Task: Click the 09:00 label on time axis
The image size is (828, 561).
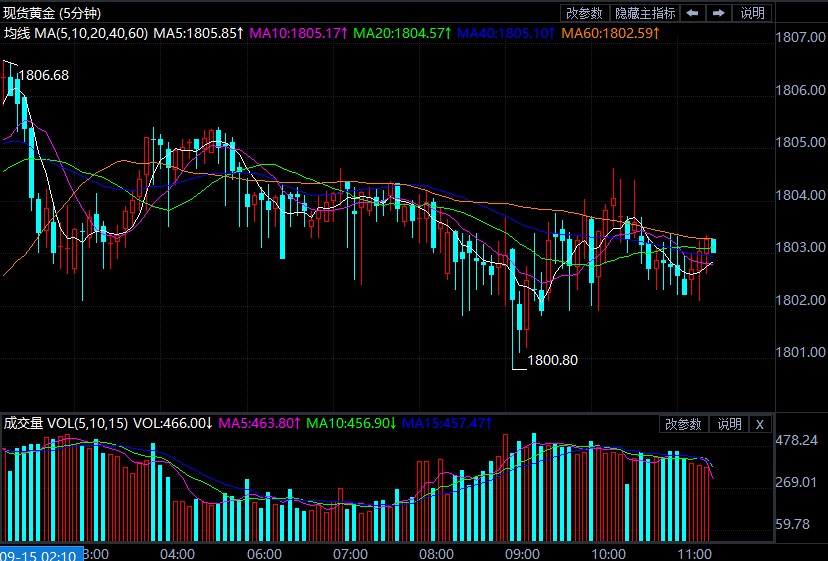Action: click(x=523, y=553)
